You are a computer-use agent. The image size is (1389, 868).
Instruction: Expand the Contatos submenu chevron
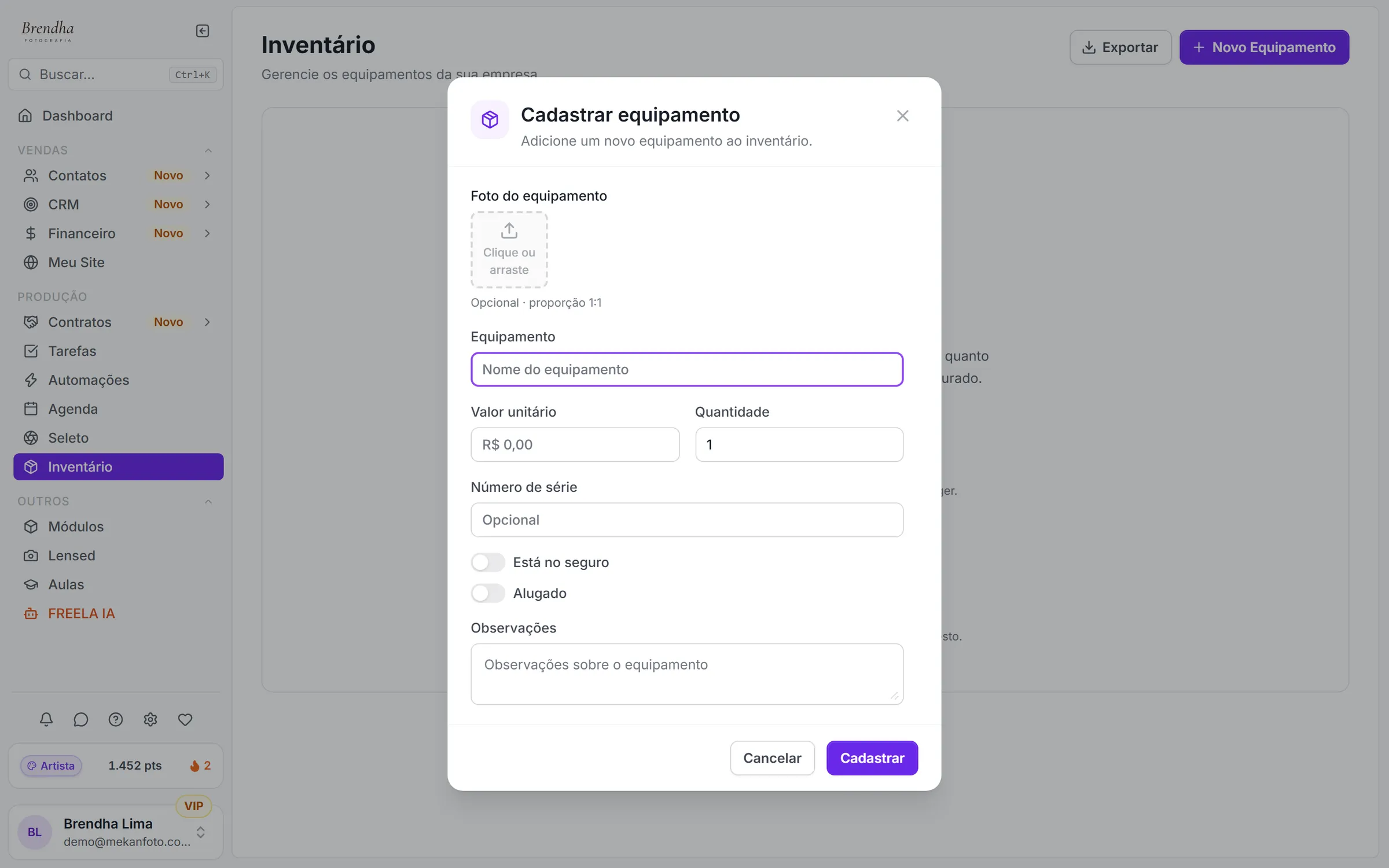click(x=207, y=175)
